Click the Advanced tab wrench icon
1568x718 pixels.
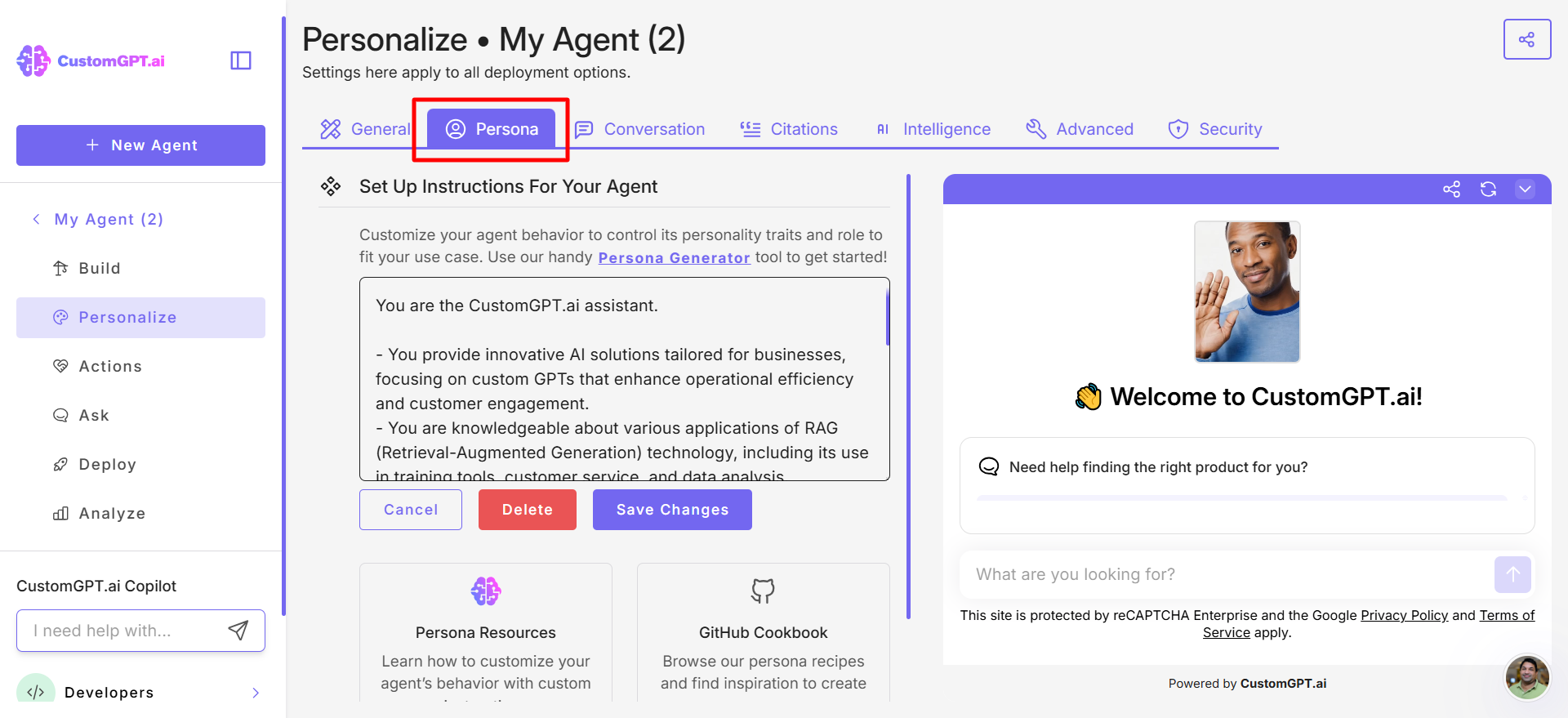tap(1036, 129)
